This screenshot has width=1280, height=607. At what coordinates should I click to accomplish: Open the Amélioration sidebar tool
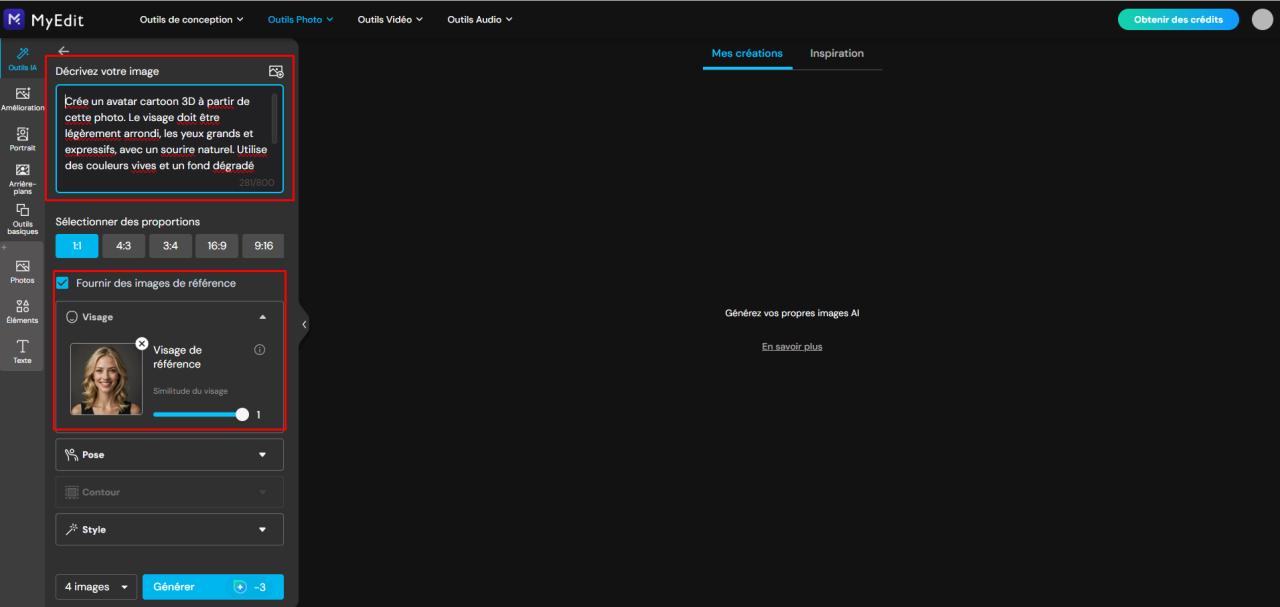click(22, 98)
